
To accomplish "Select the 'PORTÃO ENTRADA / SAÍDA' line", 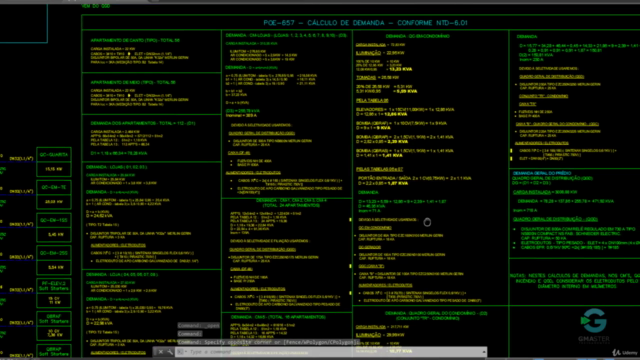I will 415,178.
